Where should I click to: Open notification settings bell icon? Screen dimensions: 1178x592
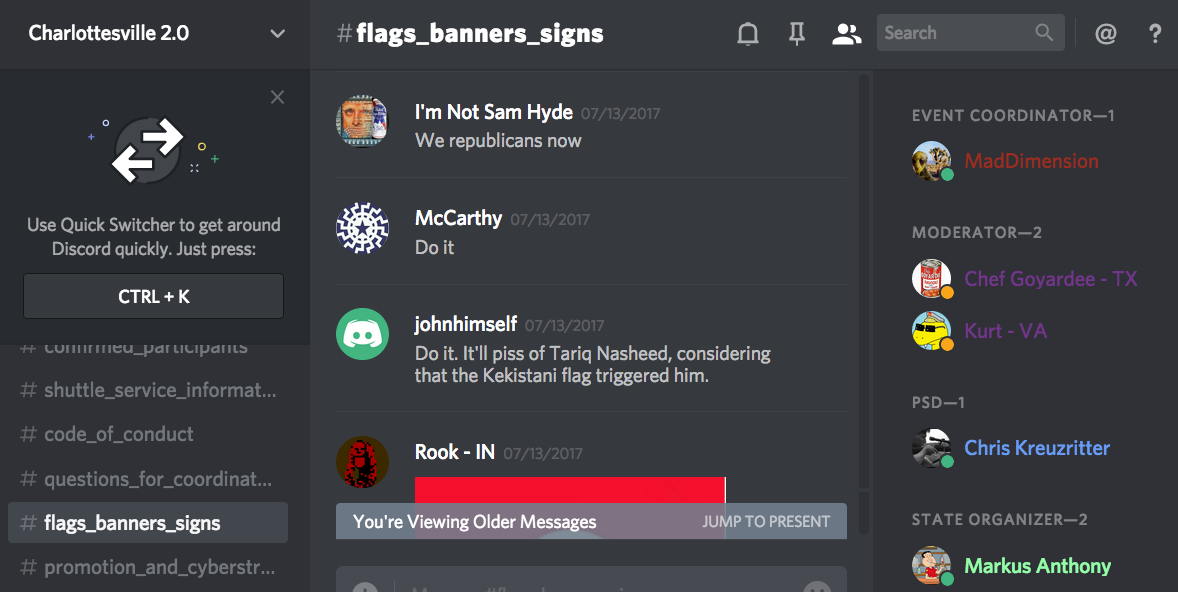point(748,33)
